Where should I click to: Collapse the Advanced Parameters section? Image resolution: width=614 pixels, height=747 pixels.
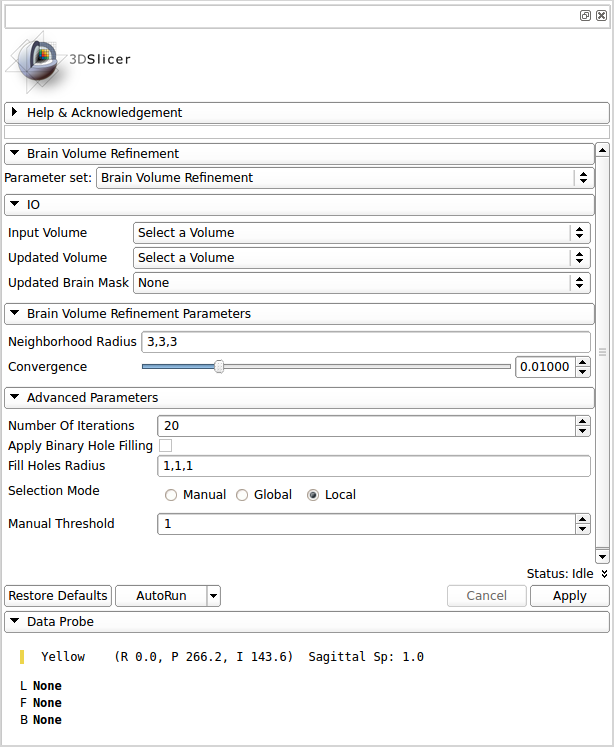[15, 398]
